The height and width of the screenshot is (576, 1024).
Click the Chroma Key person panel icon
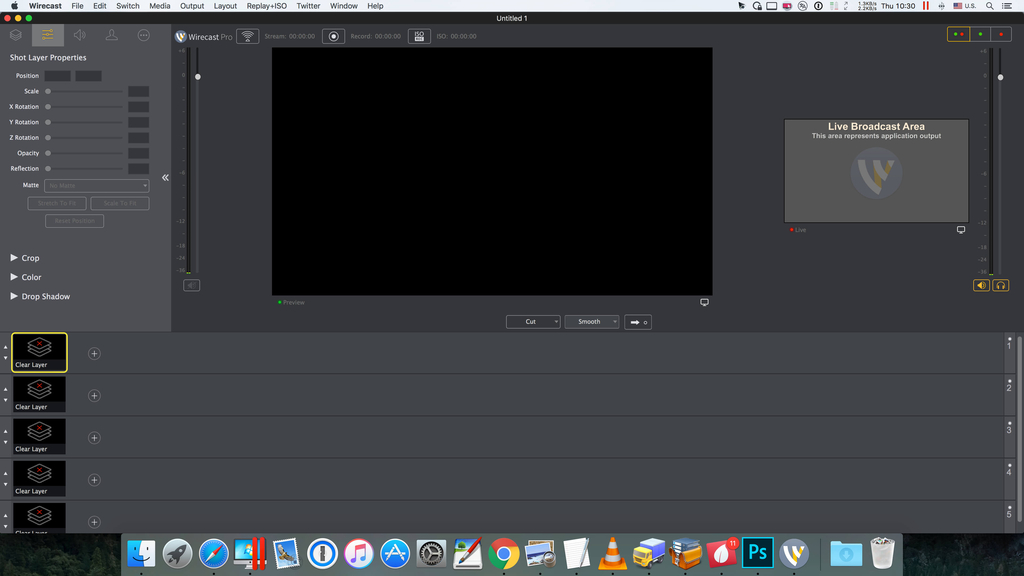pyautogui.click(x=111, y=35)
